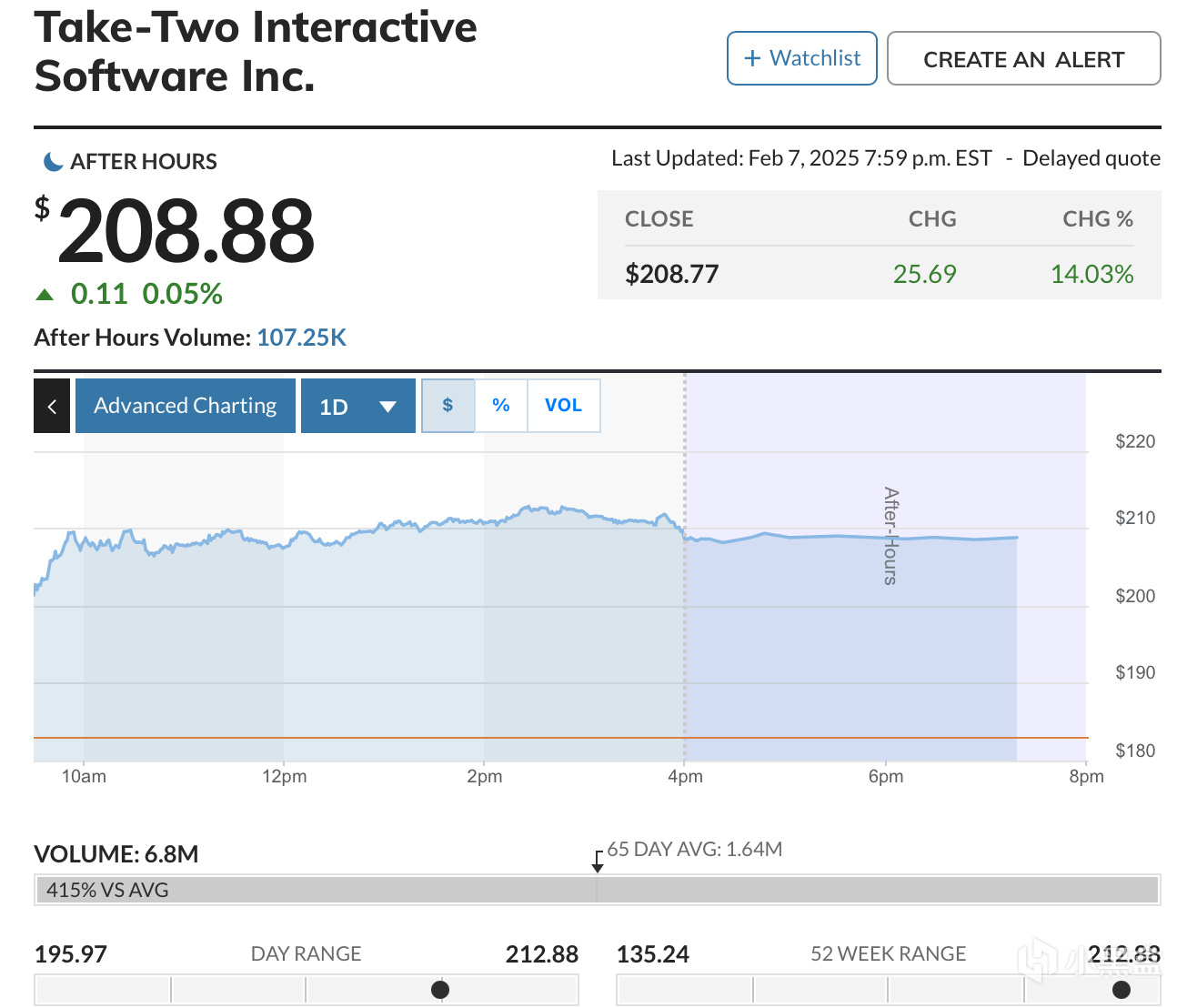Switch chart to percent view
The width and height of the screenshot is (1197, 1008).
(x=500, y=406)
